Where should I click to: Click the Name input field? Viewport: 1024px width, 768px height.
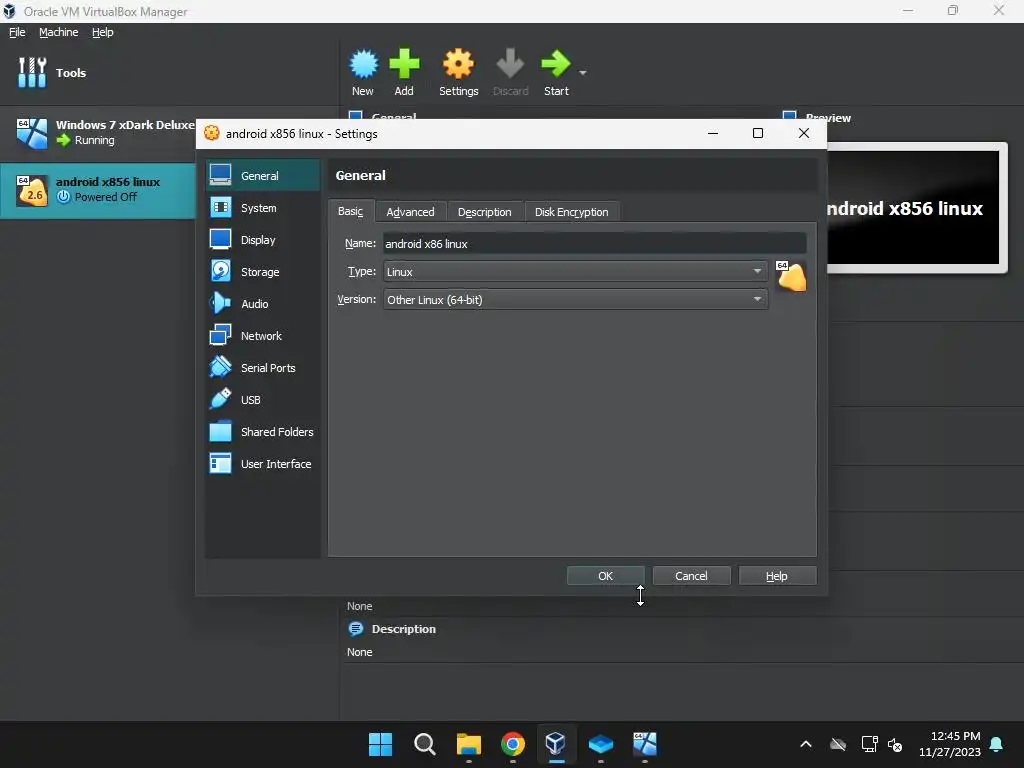click(x=594, y=244)
